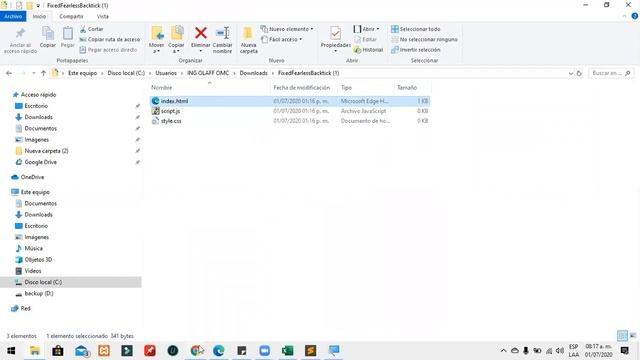This screenshot has height=360, width=640.
Task: Sort by the Tipo column header
Action: coord(346,87)
